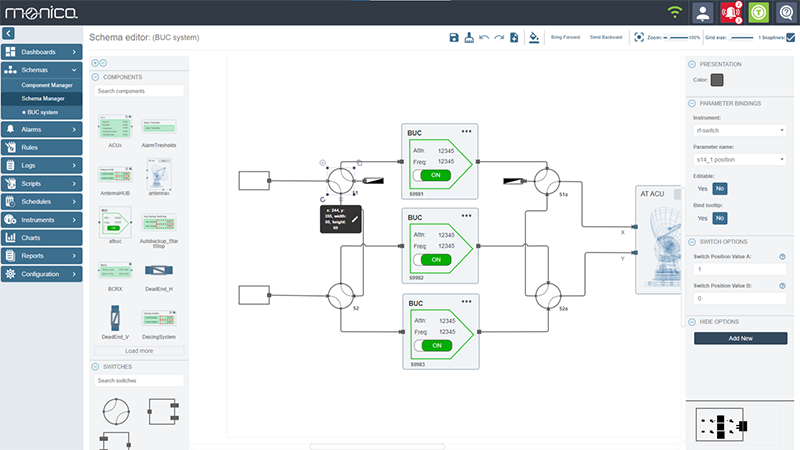
Task: Click the Search components field
Action: (x=139, y=91)
